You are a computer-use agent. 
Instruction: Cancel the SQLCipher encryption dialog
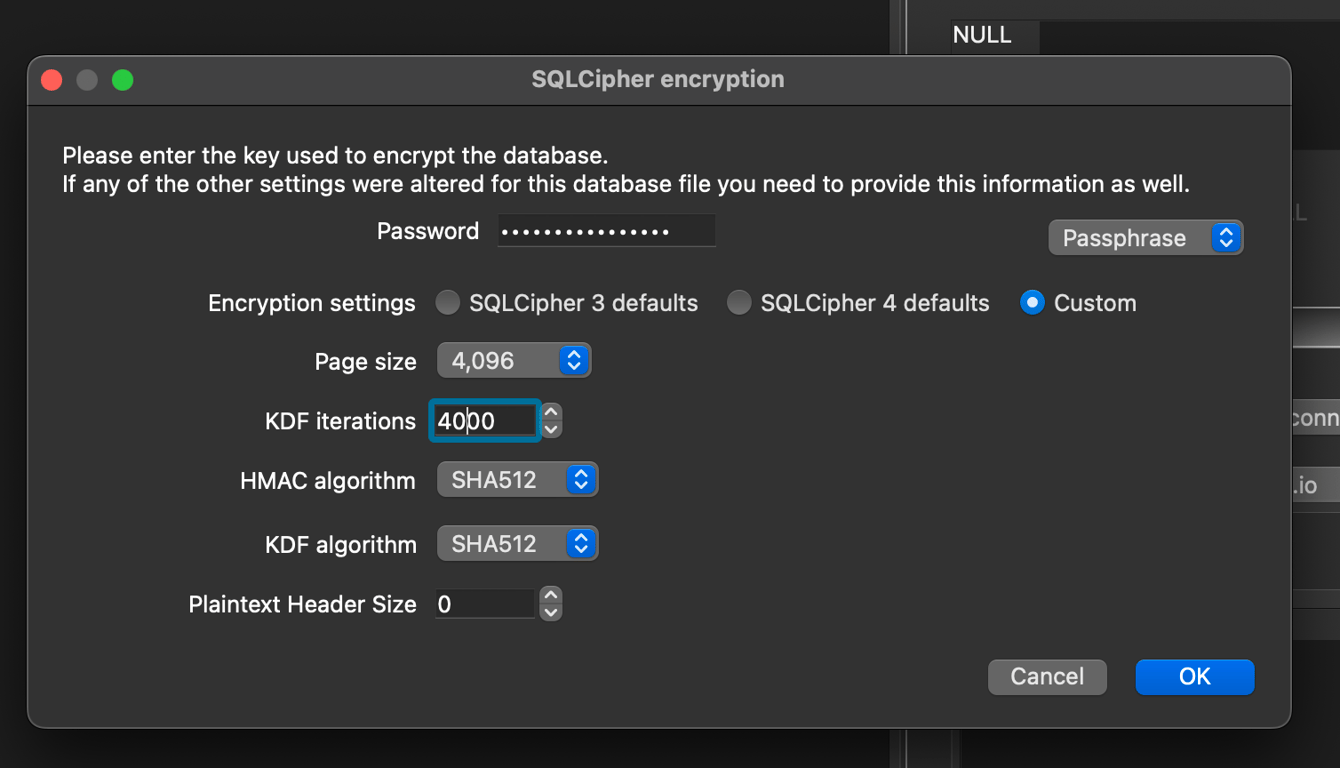[x=1047, y=677]
